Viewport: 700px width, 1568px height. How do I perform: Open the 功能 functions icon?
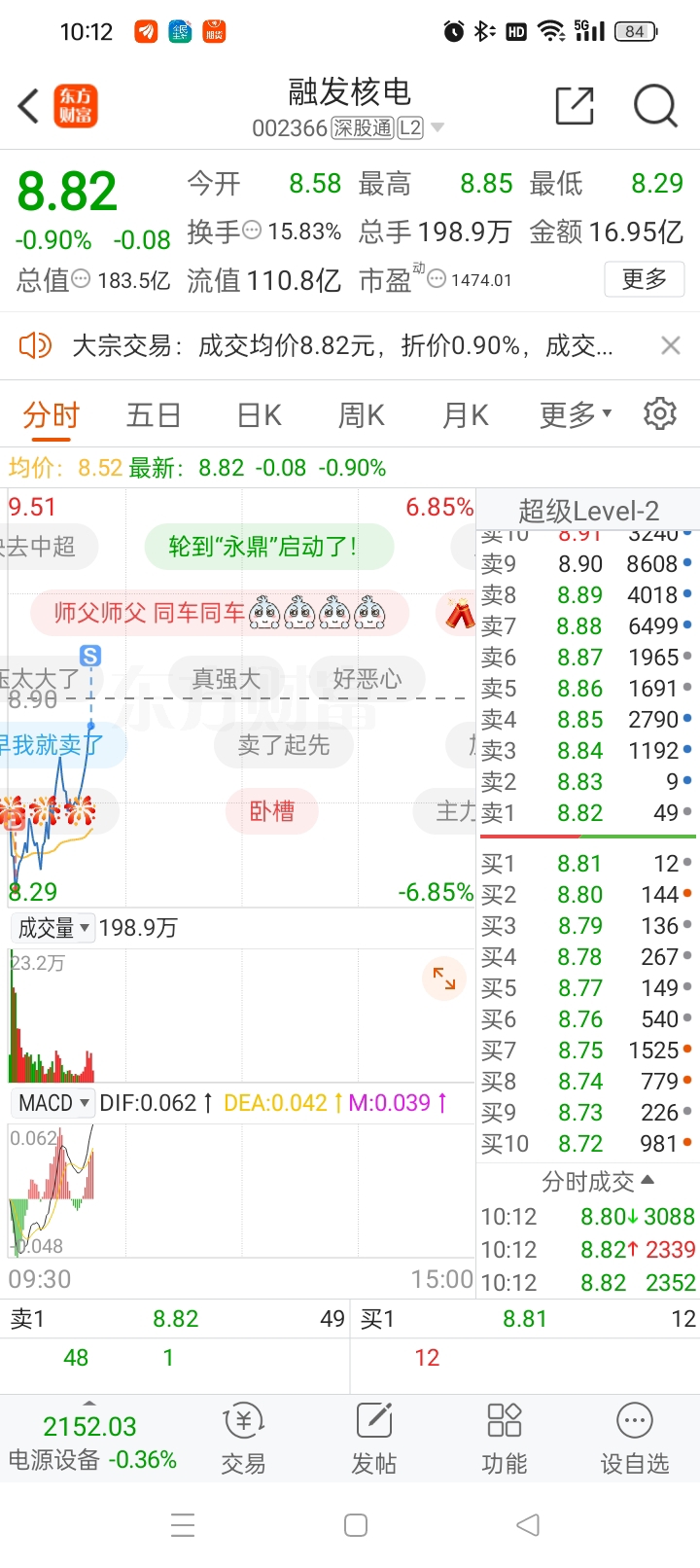pos(504,1441)
